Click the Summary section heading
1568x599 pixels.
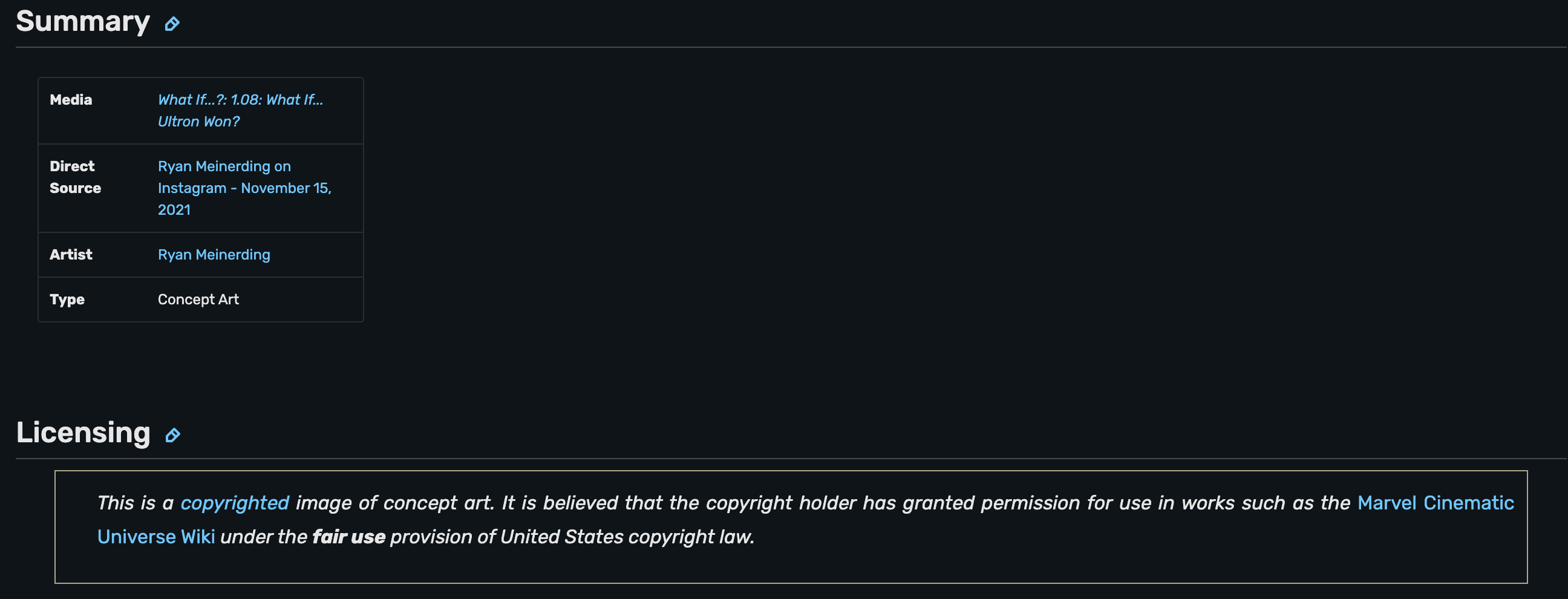[83, 22]
